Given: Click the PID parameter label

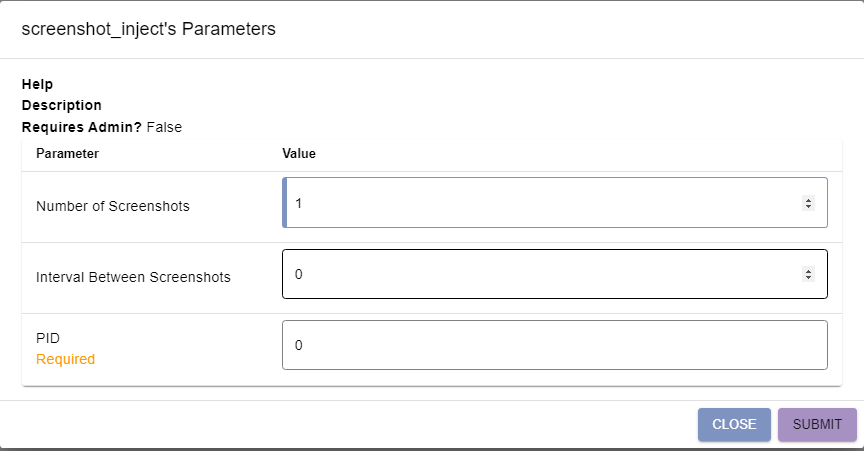Looking at the screenshot, I should (48, 338).
